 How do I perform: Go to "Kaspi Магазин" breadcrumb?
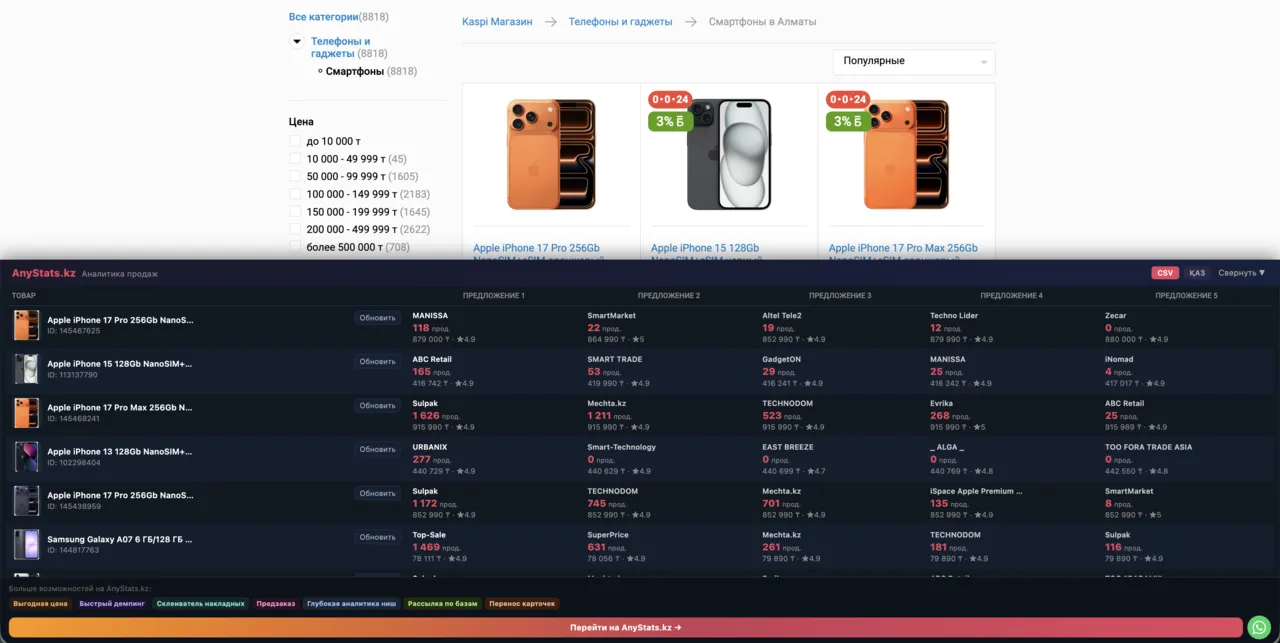coord(497,21)
